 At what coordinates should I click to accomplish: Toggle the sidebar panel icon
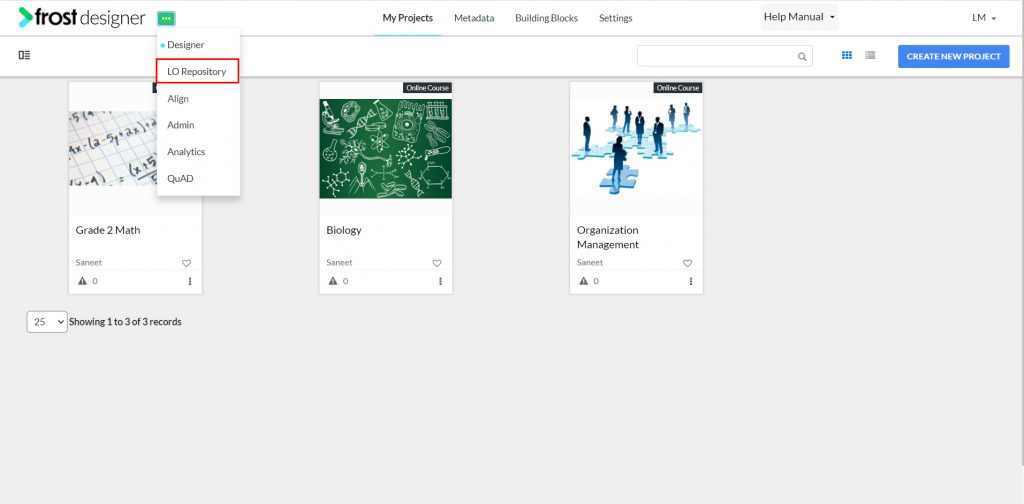[x=24, y=55]
